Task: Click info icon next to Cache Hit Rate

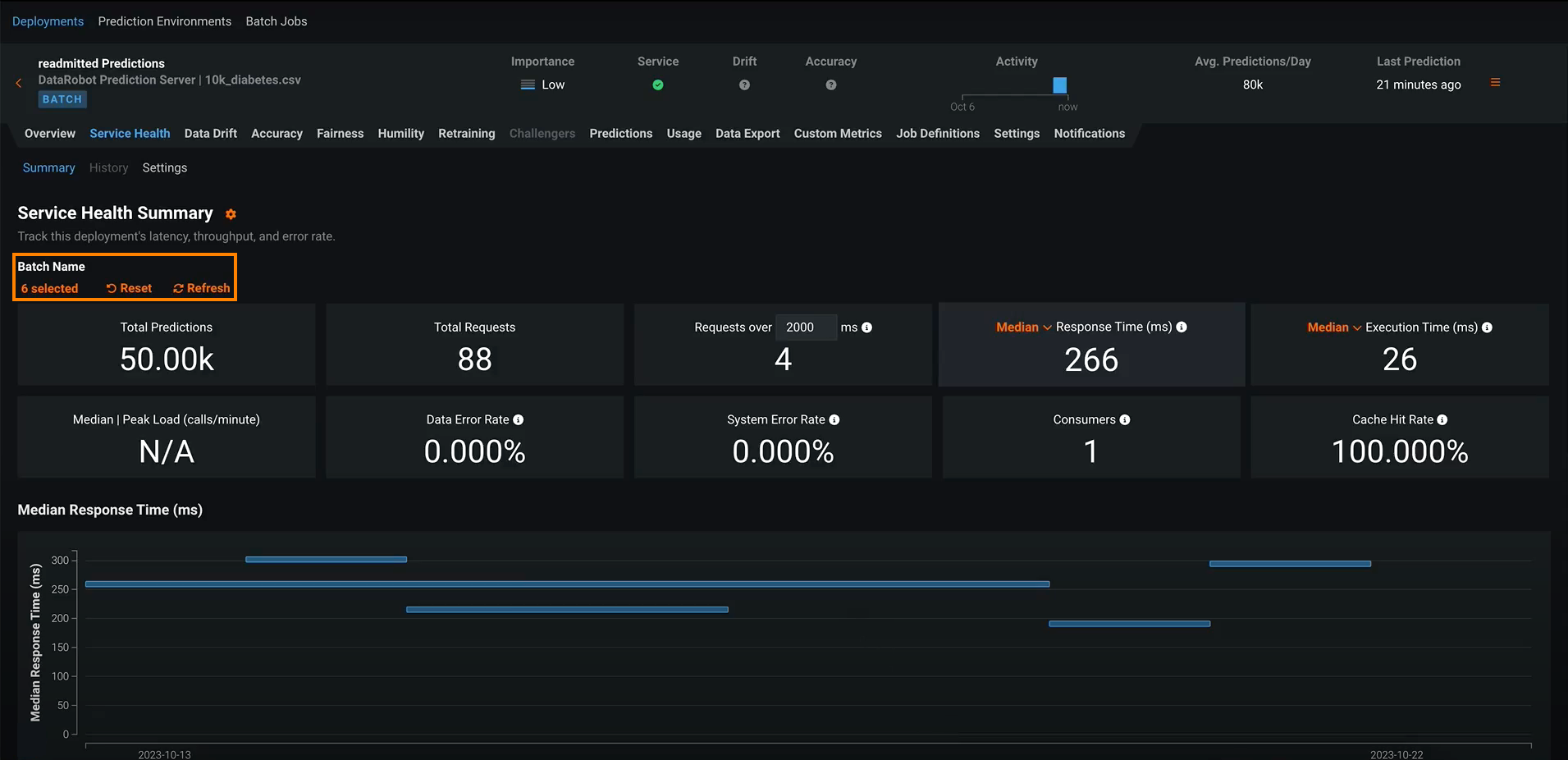Action: click(x=1442, y=420)
